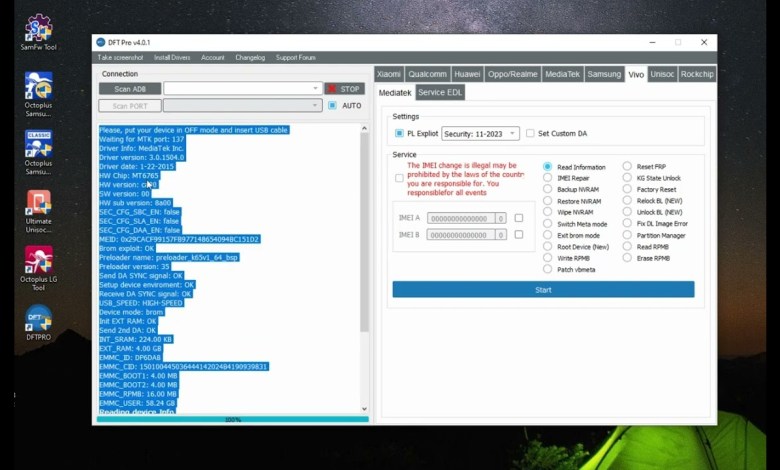Select the KG State Unlock option
This screenshot has height=470, width=780.
[x=627, y=178]
